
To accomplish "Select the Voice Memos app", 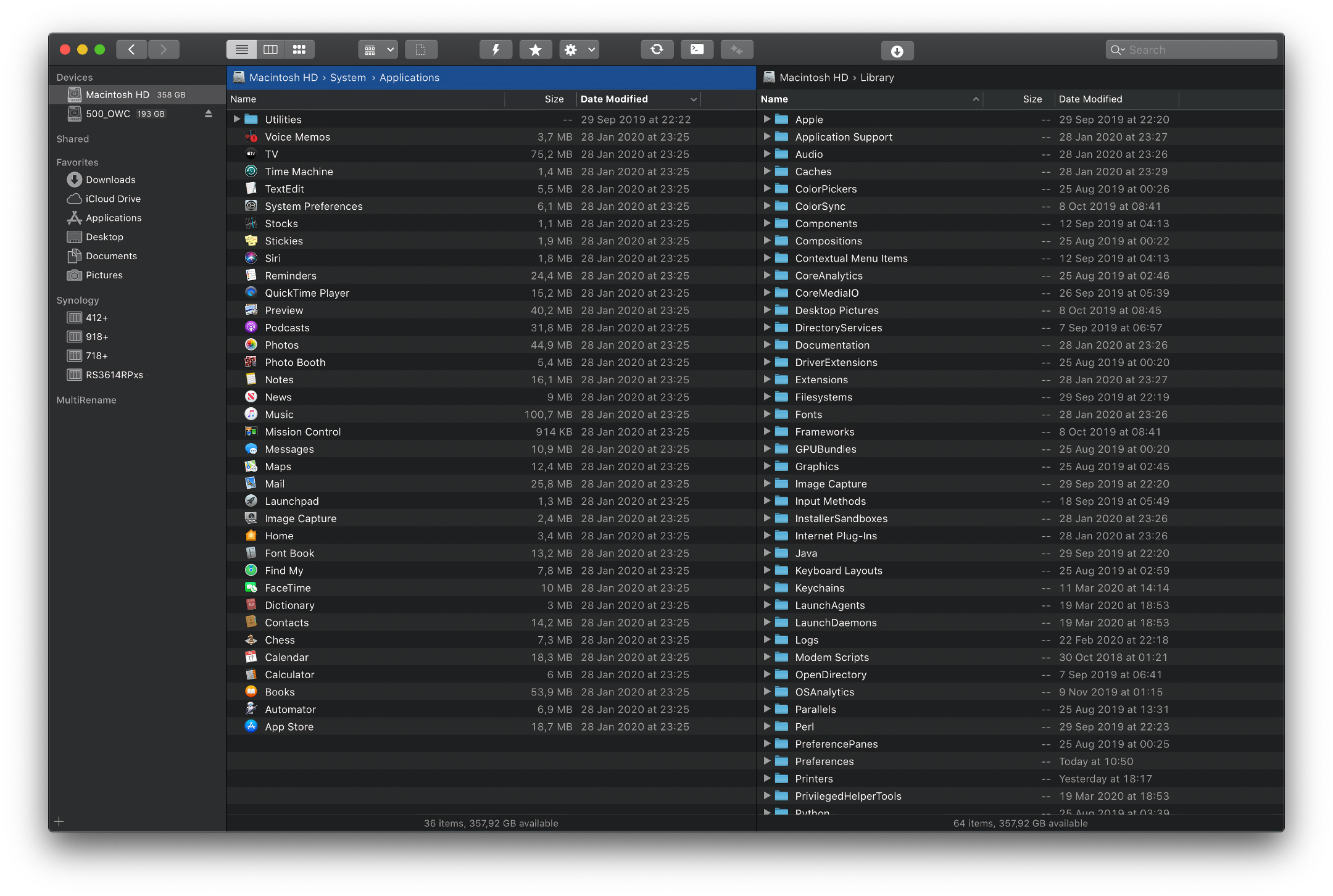I will [x=491, y=137].
